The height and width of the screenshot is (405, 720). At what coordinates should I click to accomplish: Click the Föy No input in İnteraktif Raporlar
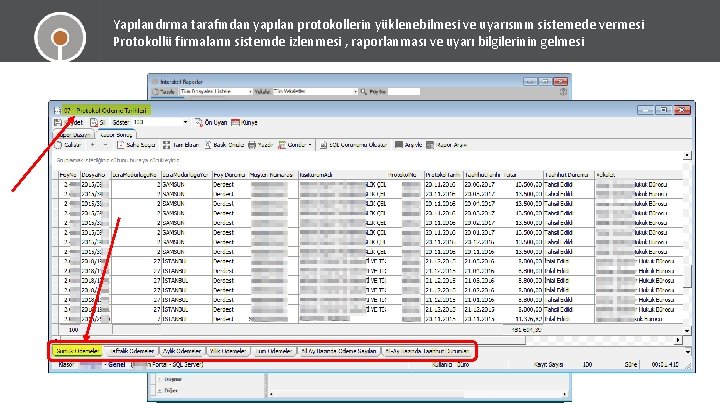404,92
